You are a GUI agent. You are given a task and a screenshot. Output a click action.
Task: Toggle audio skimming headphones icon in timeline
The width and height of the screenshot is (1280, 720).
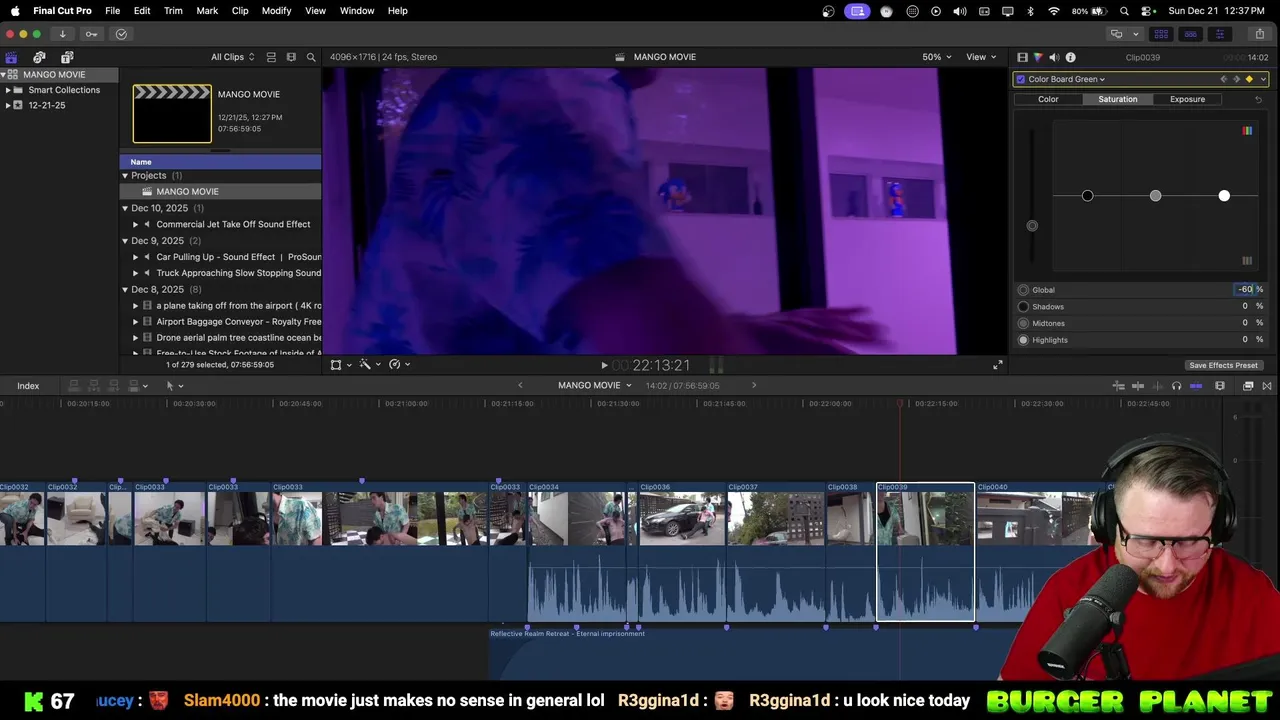coord(1176,386)
